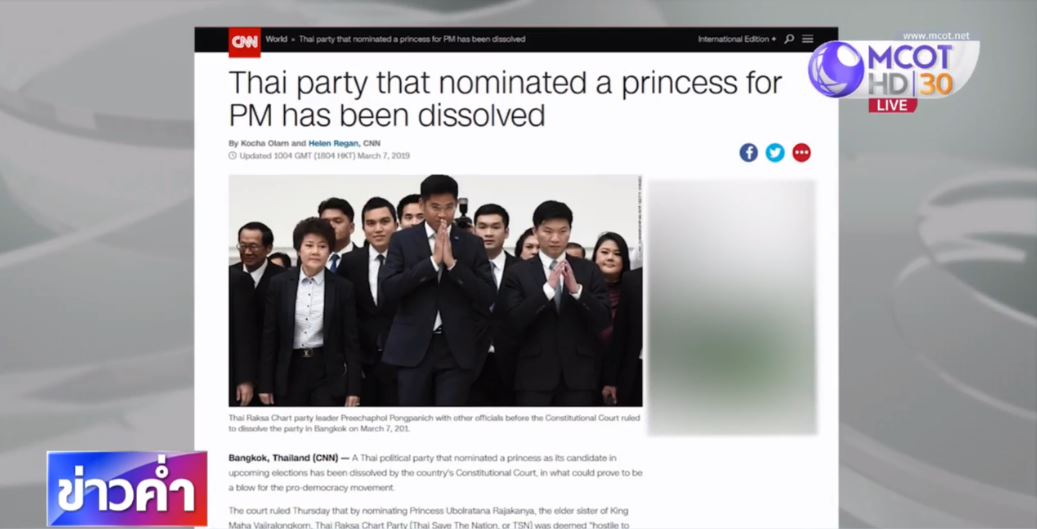The height and width of the screenshot is (529, 1037).
Task: Click the photo caption about Preechaphol Pongpanich
Action: click(435, 423)
